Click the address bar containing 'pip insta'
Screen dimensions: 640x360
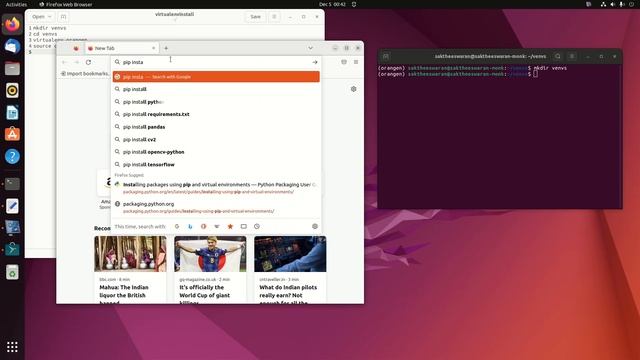click(x=216, y=62)
